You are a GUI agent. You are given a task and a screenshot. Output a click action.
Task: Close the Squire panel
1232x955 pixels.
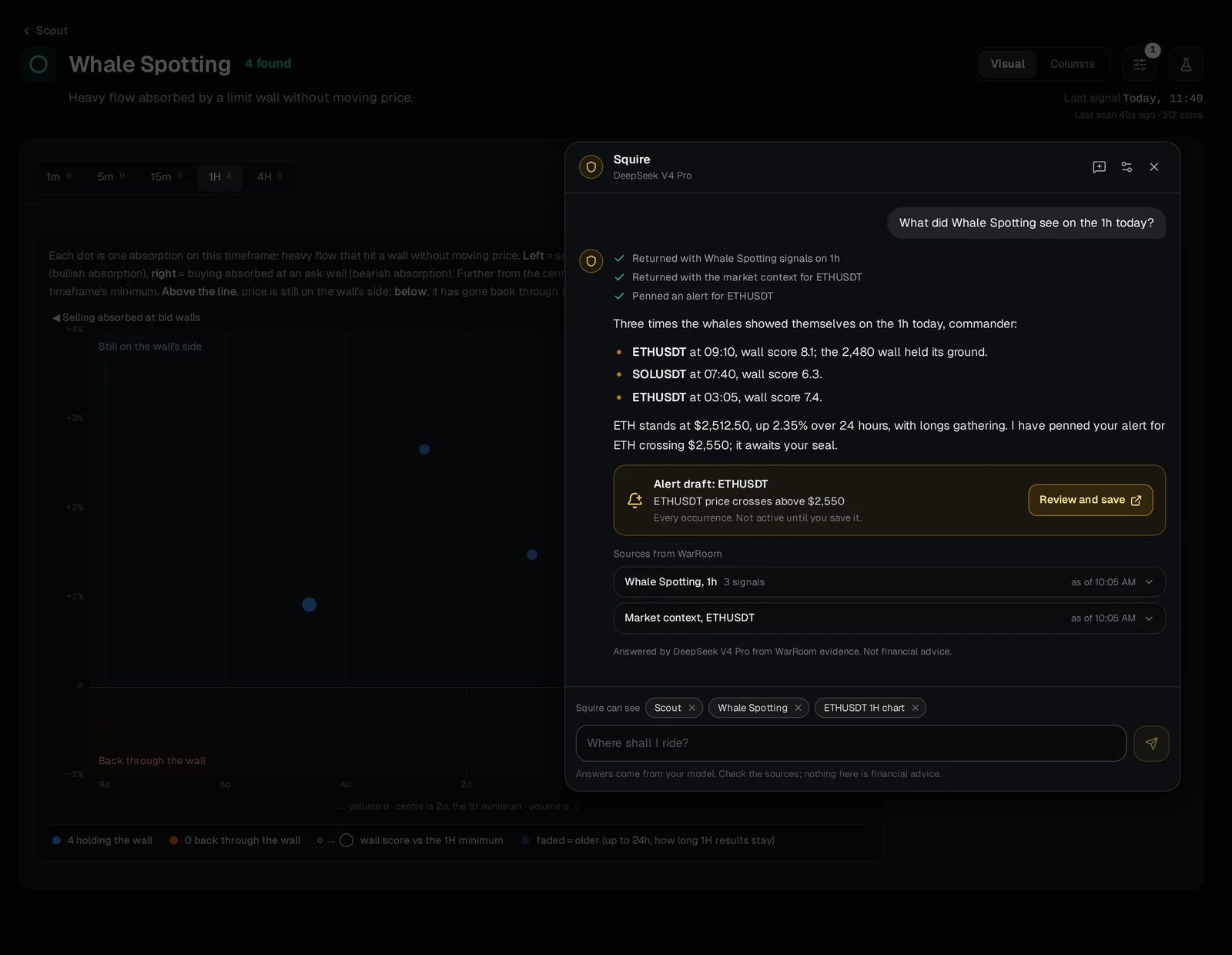[1153, 167]
